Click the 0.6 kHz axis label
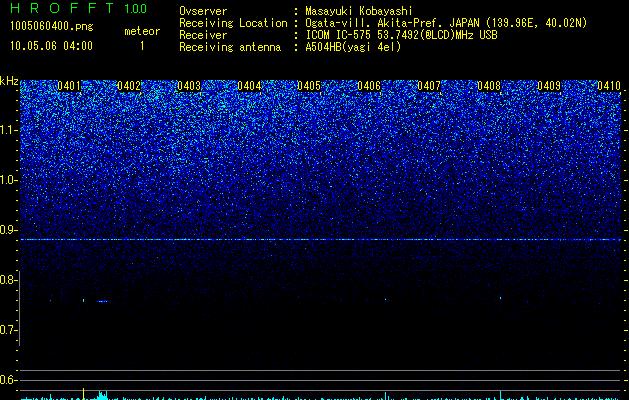This screenshot has width=629, height=400. [x=8, y=380]
